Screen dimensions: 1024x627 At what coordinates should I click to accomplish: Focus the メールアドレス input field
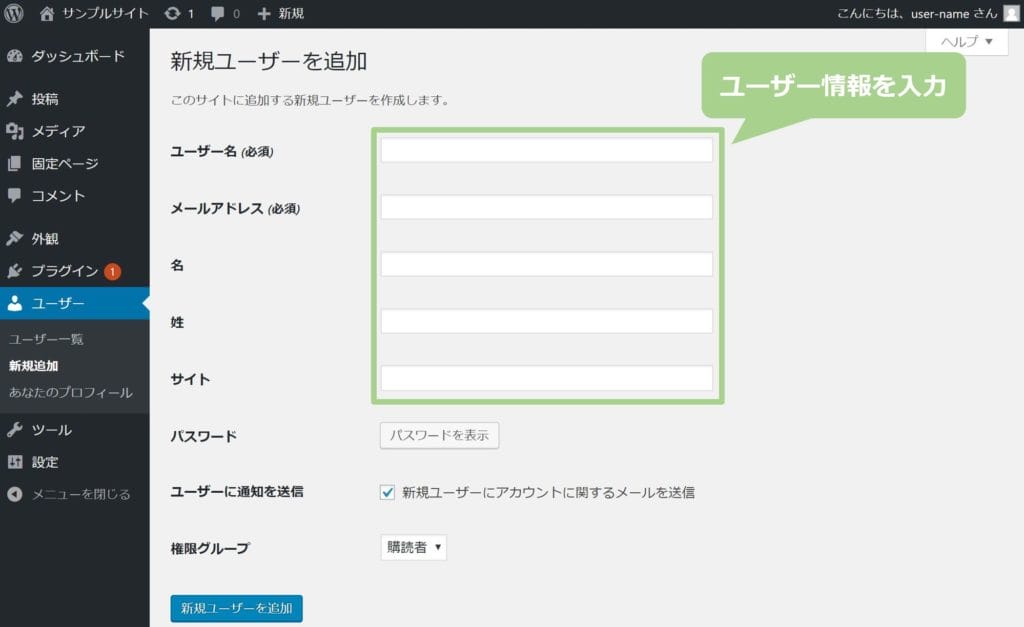[546, 207]
